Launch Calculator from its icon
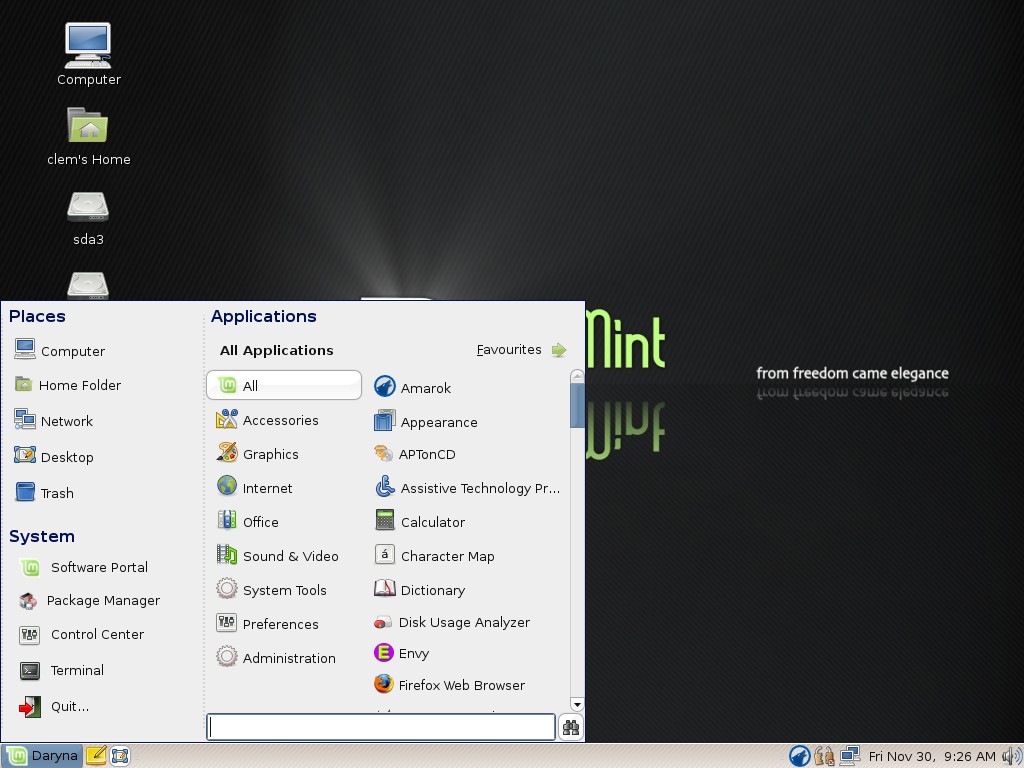The height and width of the screenshot is (768, 1024). (x=385, y=520)
